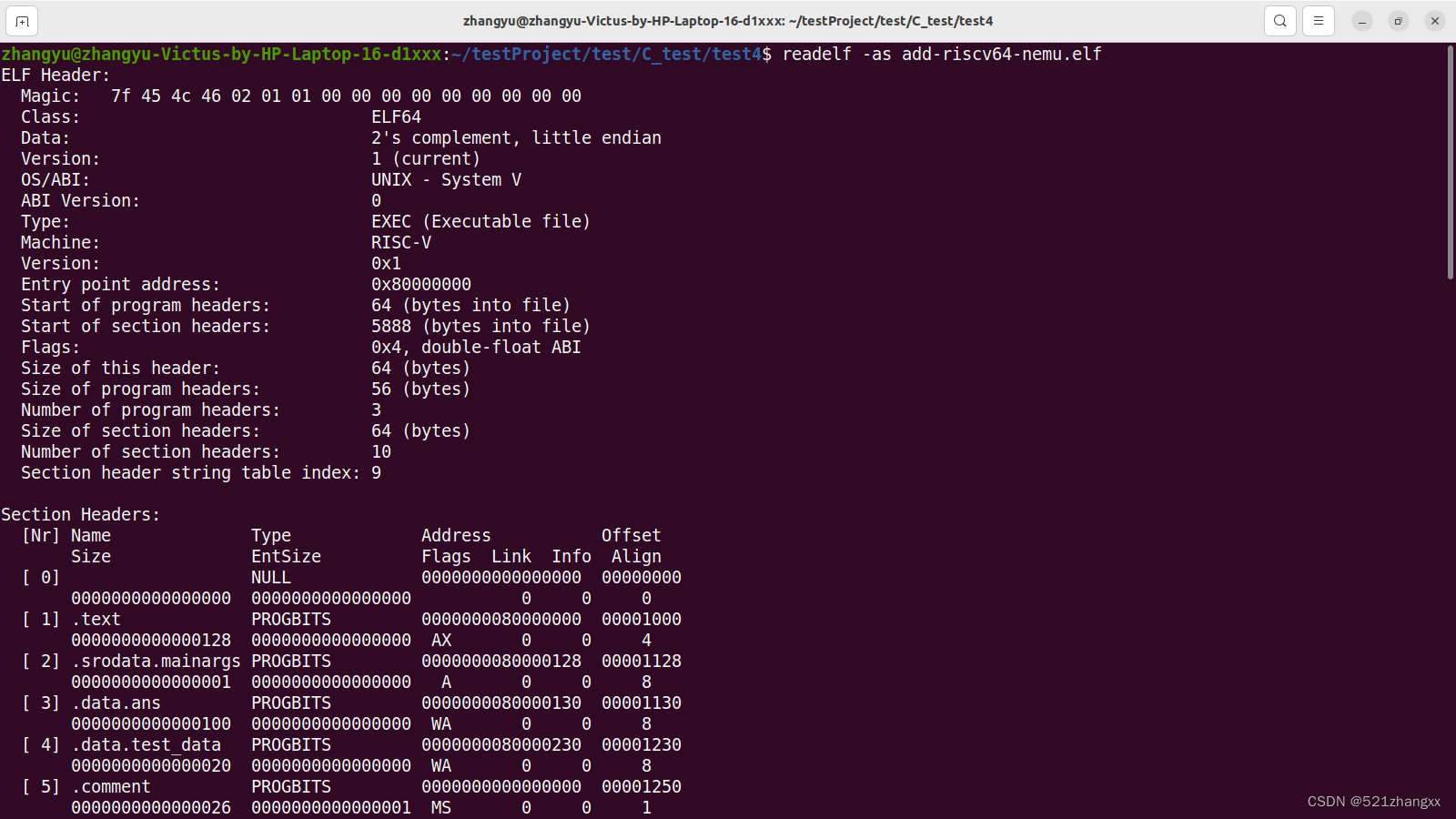Image resolution: width=1456 pixels, height=819 pixels.
Task: Click the 'ELF64' class value
Action: coord(396,116)
